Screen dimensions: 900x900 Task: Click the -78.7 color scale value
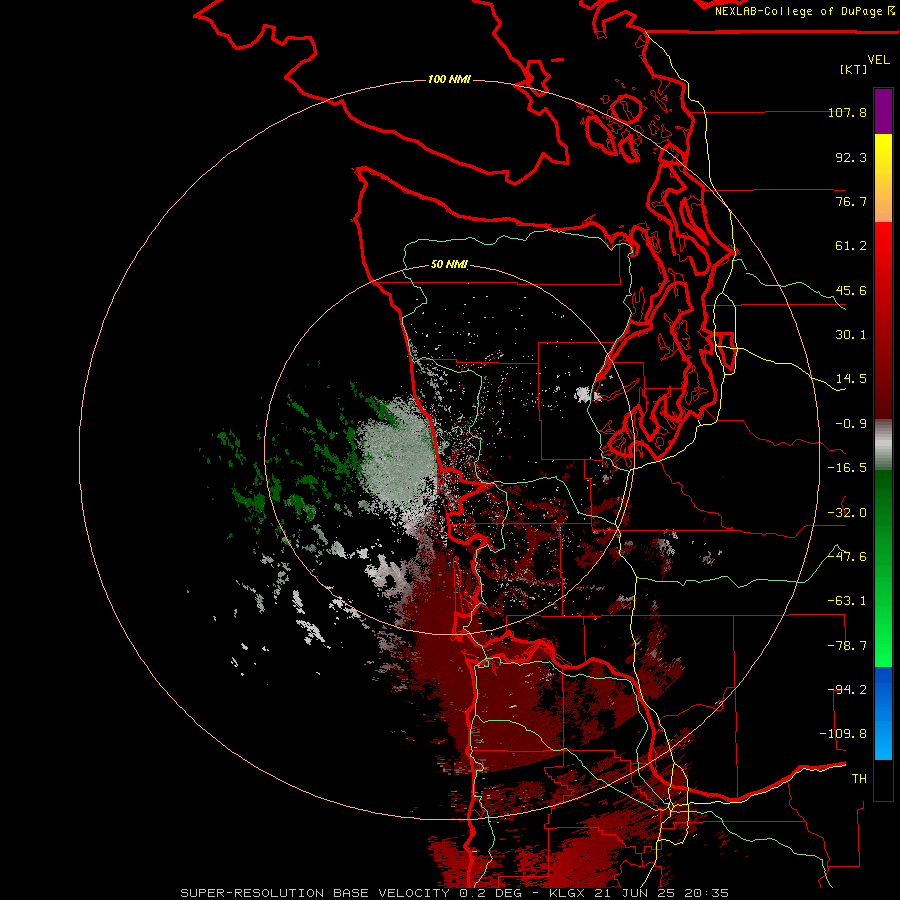tap(847, 646)
